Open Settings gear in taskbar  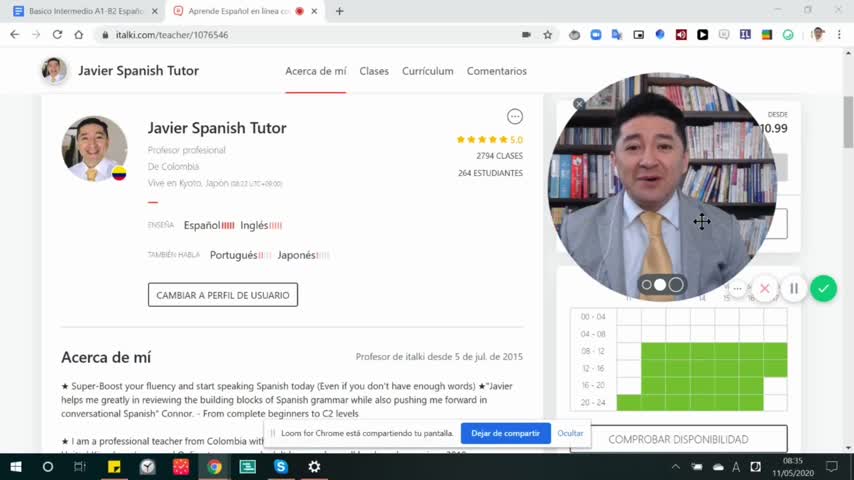(314, 467)
